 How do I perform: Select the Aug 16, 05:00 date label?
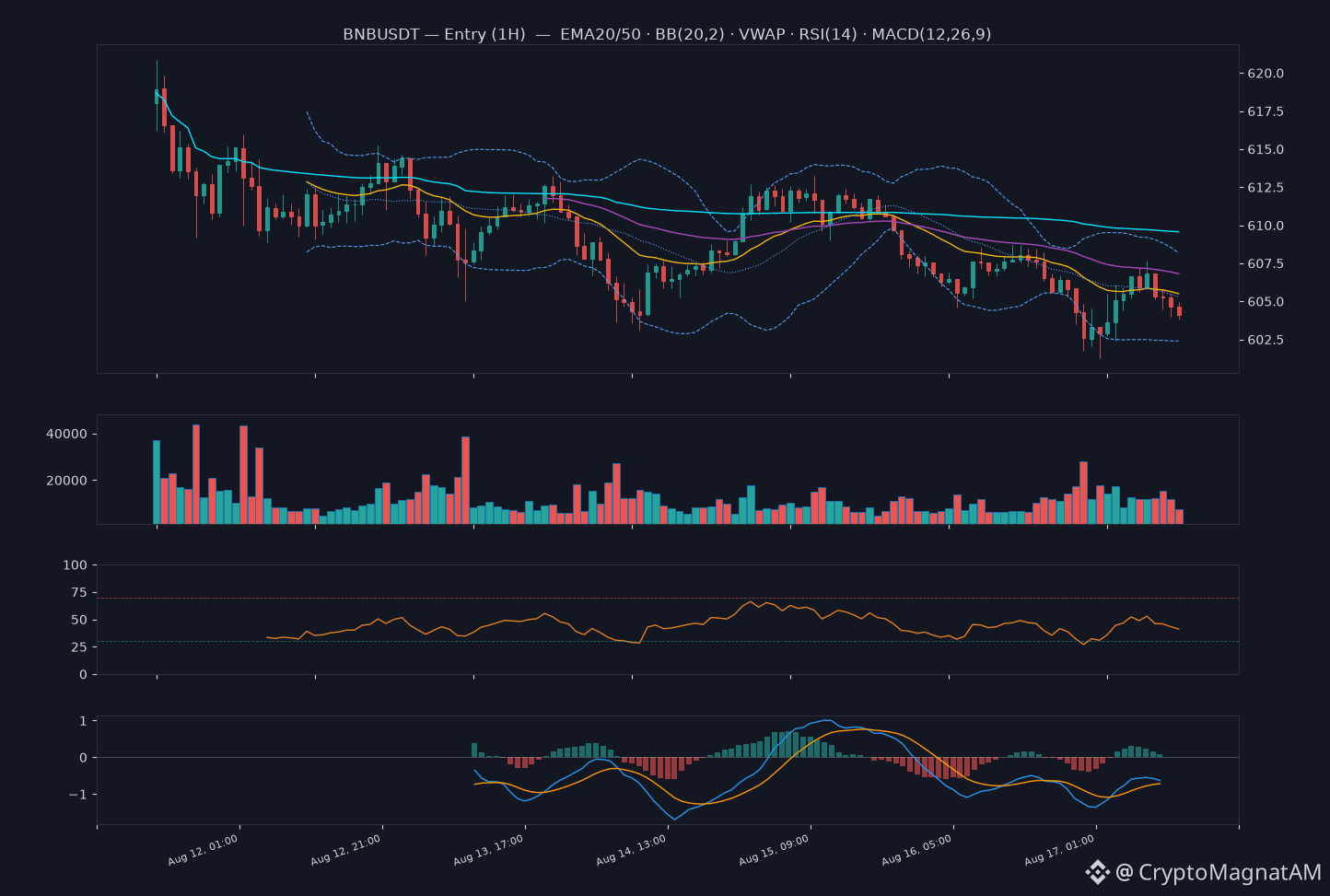pos(917,850)
